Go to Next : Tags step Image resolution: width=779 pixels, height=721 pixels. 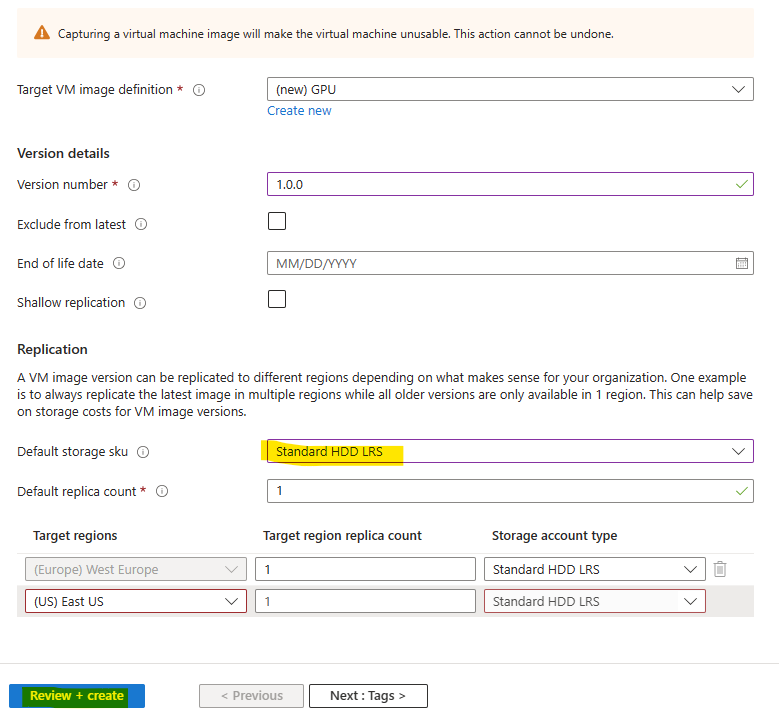(x=368, y=696)
